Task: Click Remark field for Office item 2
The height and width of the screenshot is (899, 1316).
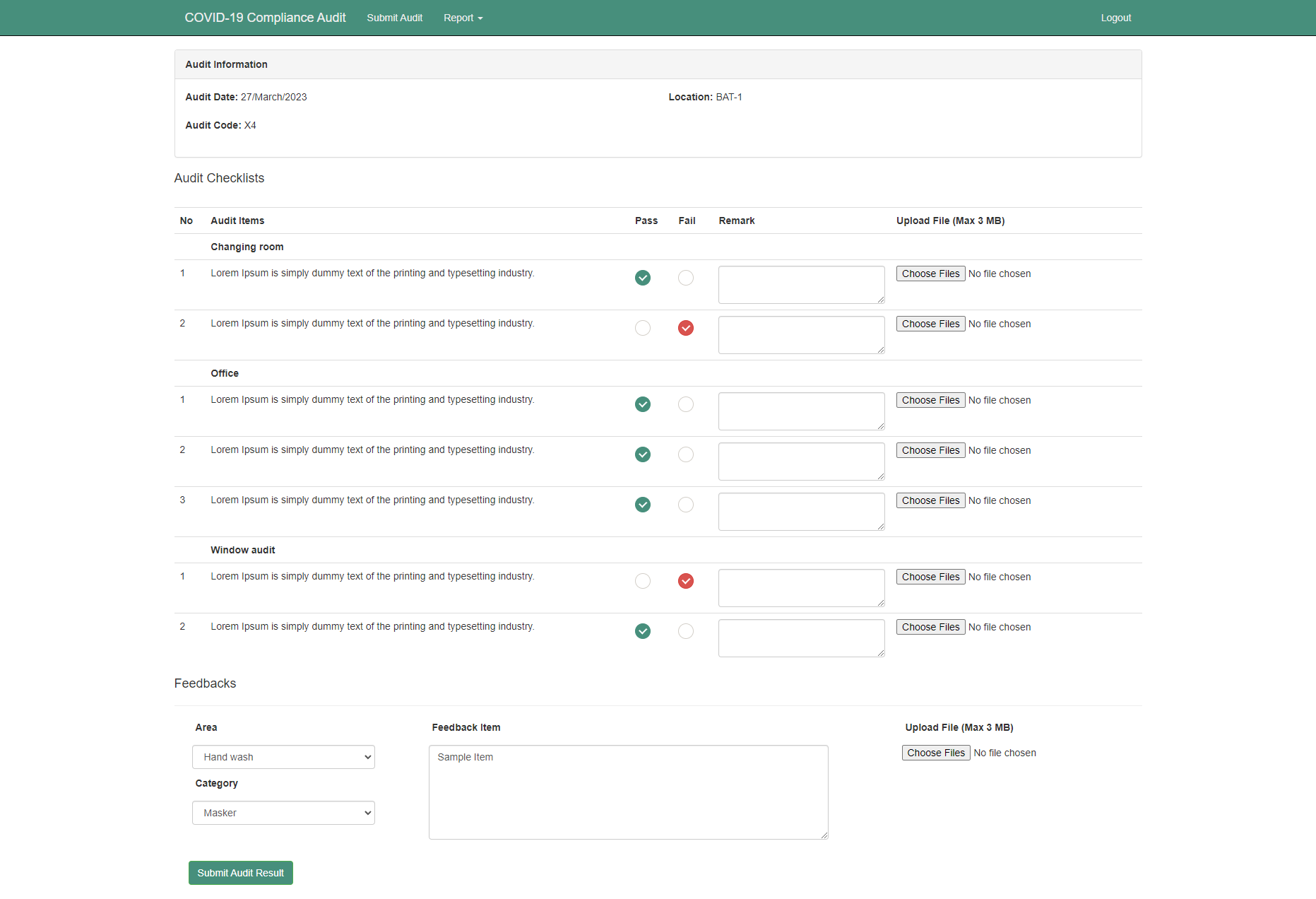Action: tap(801, 461)
